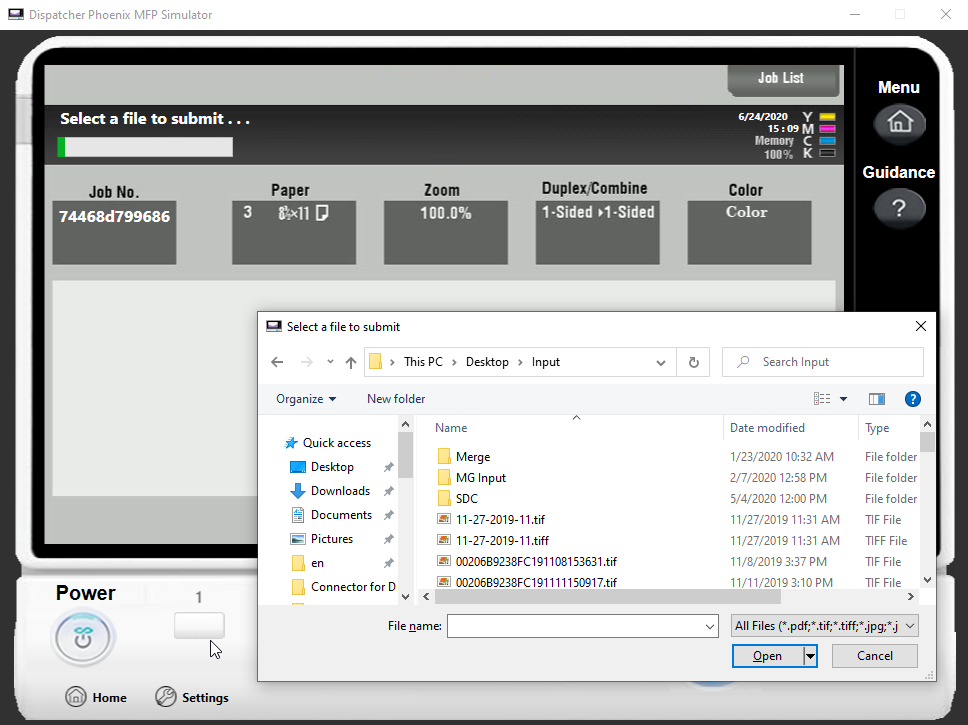This screenshot has height=725, width=968.
Task: Select the Color setting tile
Action: (749, 232)
